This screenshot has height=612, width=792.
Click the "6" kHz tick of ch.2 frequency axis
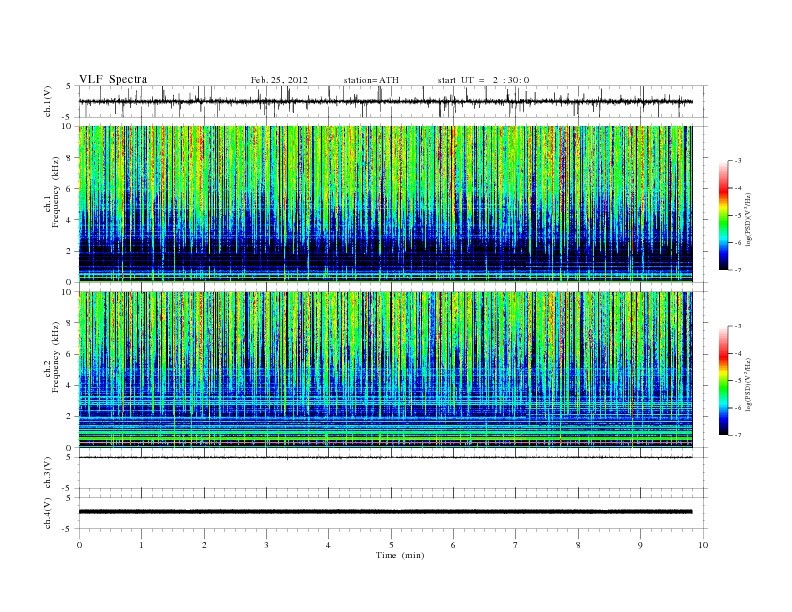coord(69,354)
